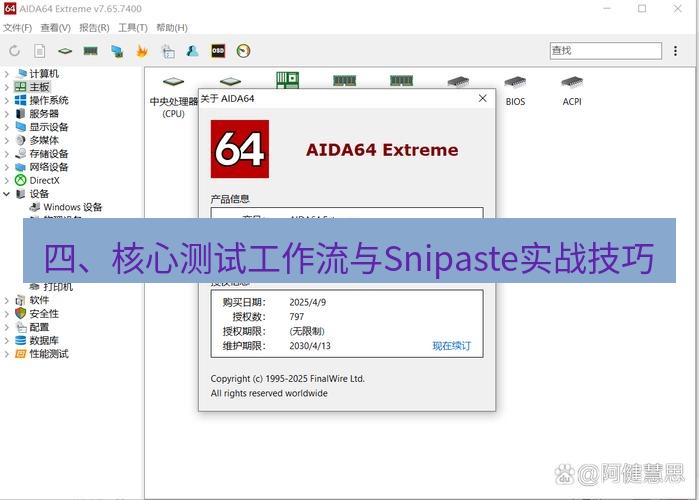Click the CPU chip toolbar icon
Image resolution: width=699 pixels, height=500 pixels.
[x=65, y=51]
